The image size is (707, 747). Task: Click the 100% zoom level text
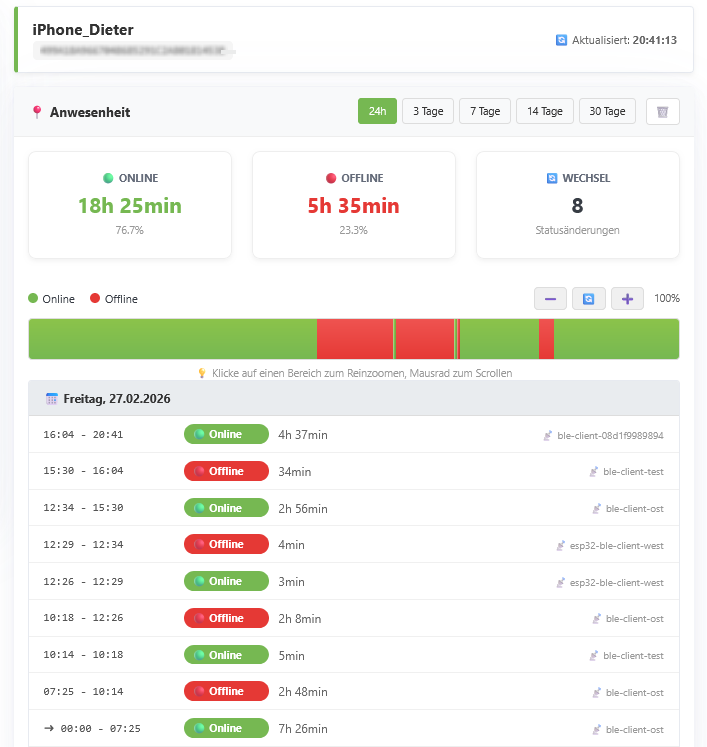667,298
